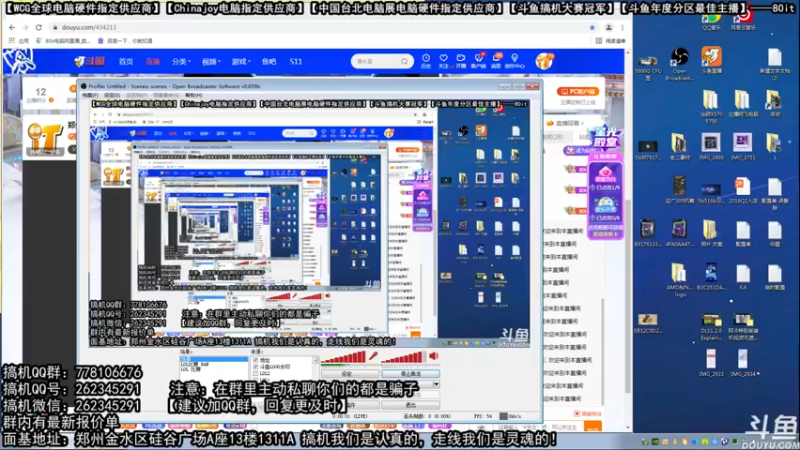800x450 pixels.
Task: Reload the douyu.com page
Action: pos(39,27)
